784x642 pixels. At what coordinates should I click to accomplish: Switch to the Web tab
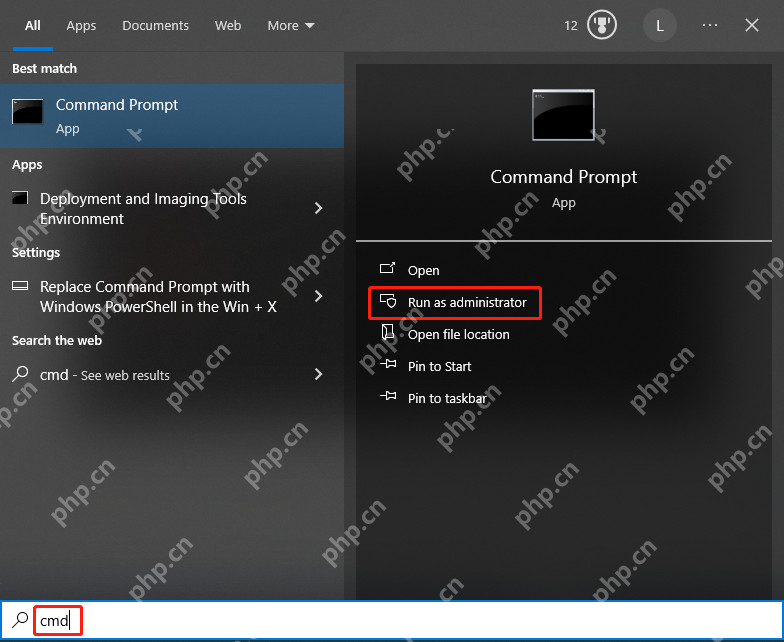click(x=228, y=26)
